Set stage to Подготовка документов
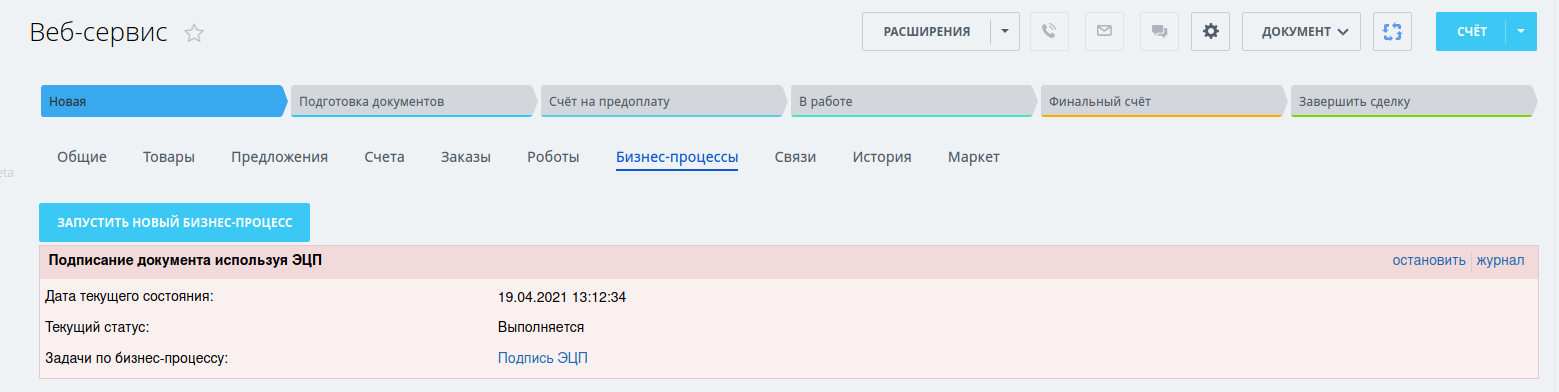The height and width of the screenshot is (392, 1559). click(413, 101)
